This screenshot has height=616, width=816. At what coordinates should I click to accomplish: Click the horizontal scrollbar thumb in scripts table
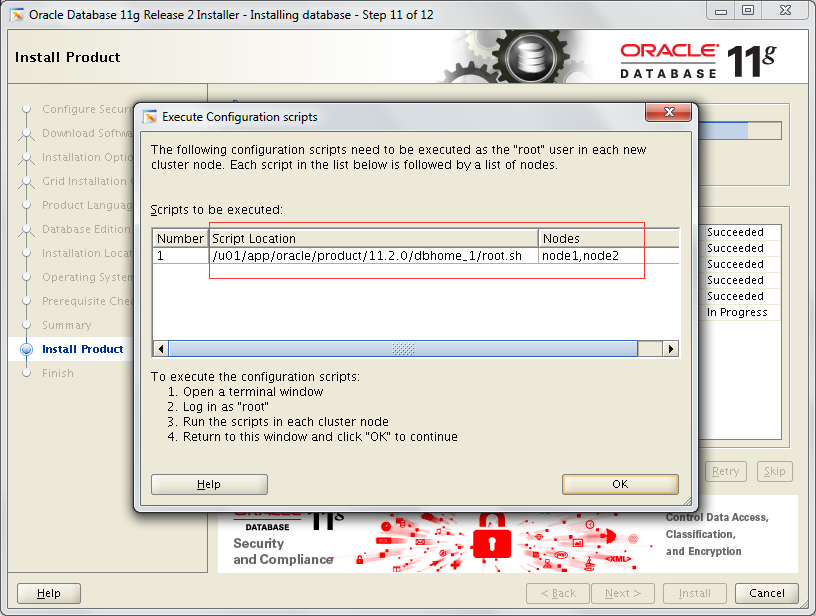click(403, 349)
